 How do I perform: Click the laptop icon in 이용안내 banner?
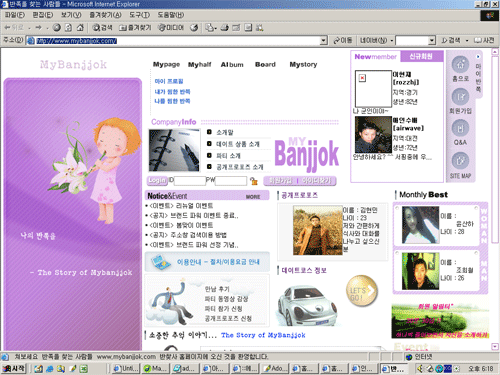tap(161, 262)
